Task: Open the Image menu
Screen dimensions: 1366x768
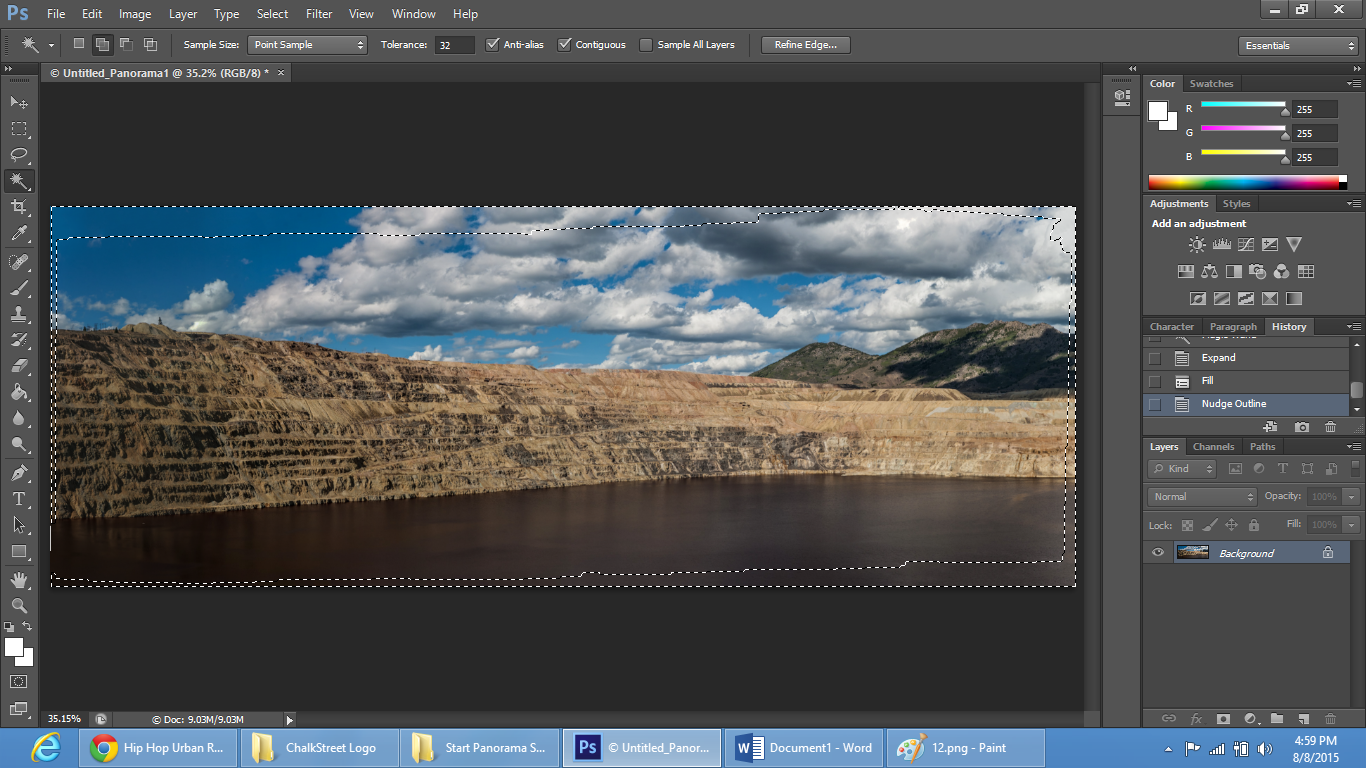Action: [135, 14]
